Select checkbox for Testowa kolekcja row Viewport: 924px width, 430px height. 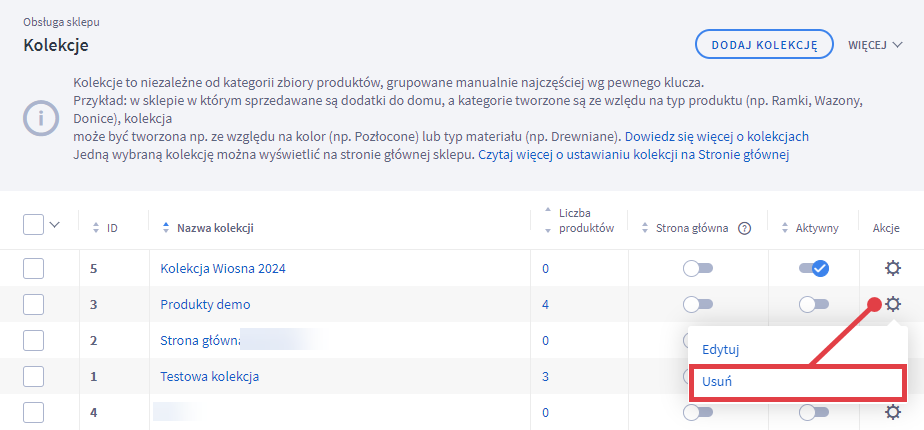click(x=33, y=376)
